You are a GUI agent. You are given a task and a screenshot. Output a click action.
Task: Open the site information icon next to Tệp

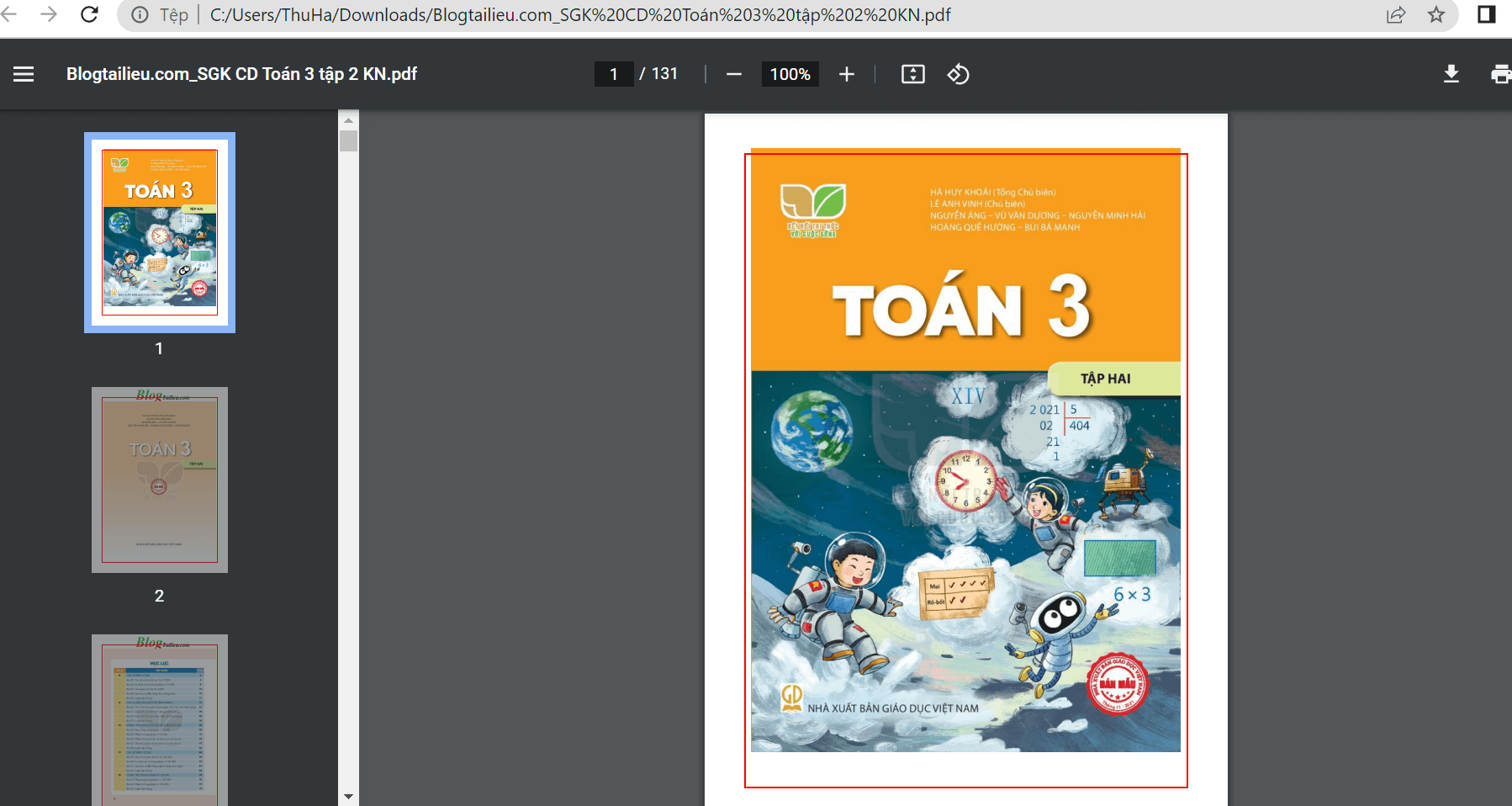[x=140, y=15]
